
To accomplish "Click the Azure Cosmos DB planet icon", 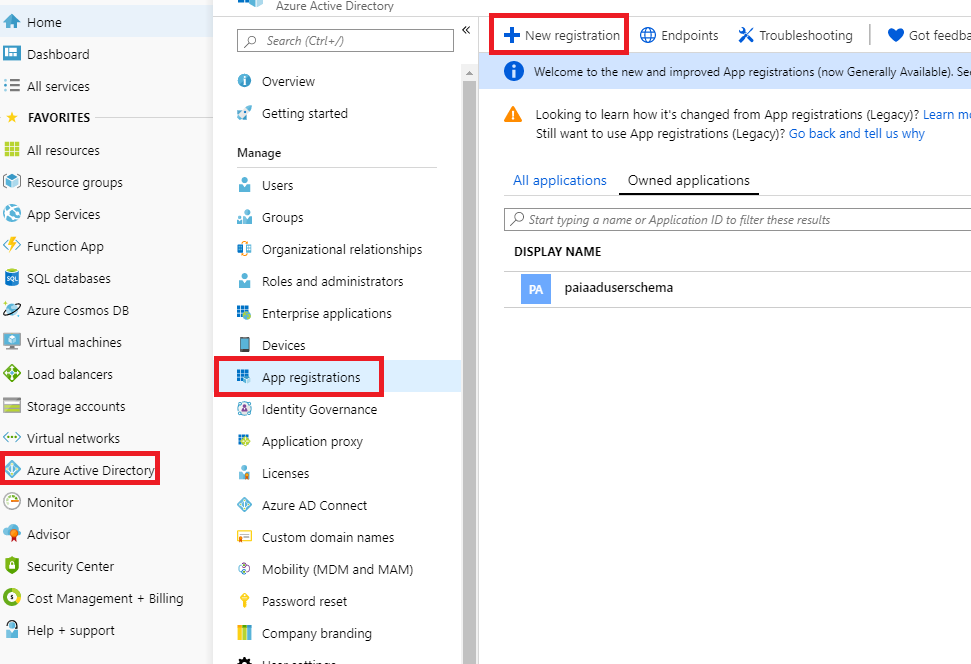I will (12, 310).
